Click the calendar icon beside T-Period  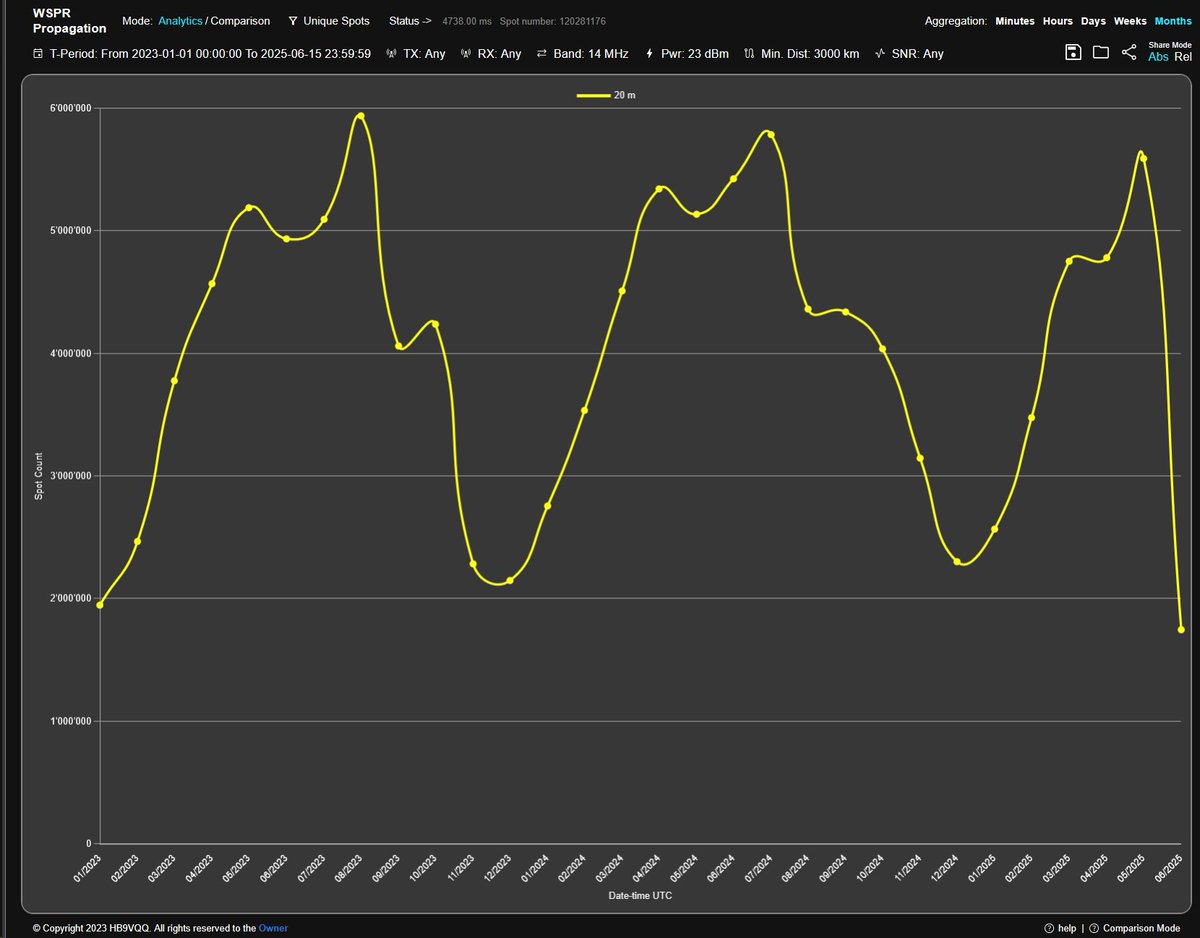(38, 53)
